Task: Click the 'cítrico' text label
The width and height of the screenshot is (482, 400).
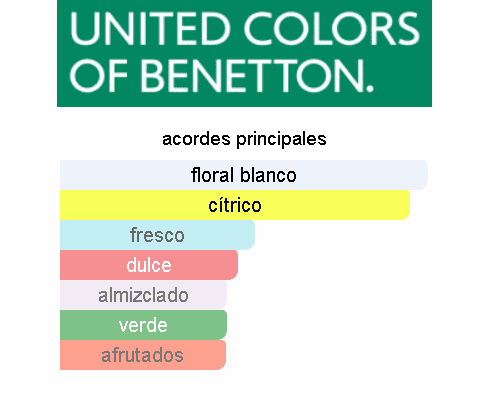Action: pos(235,205)
